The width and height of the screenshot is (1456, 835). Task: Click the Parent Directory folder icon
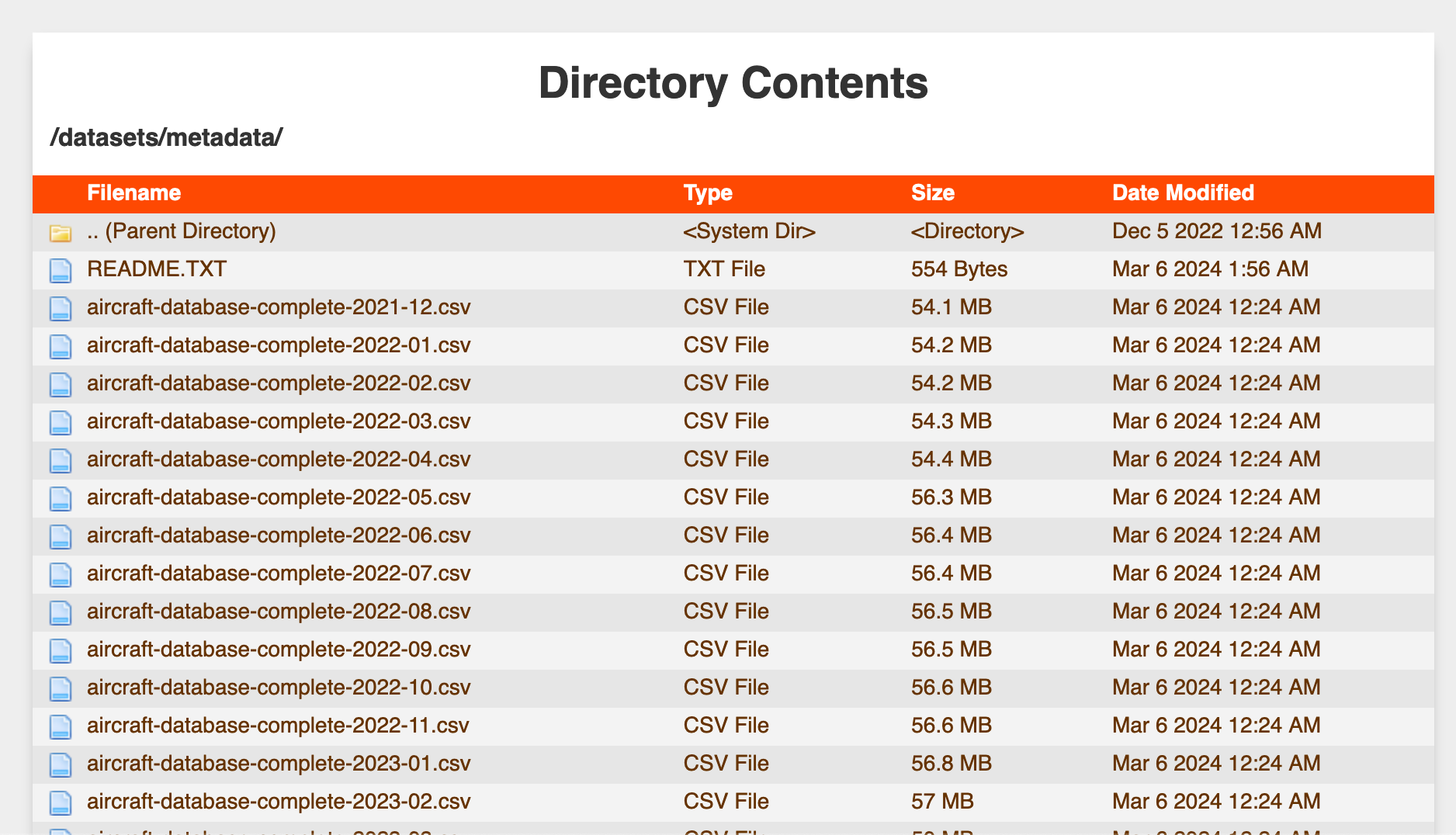pos(61,233)
